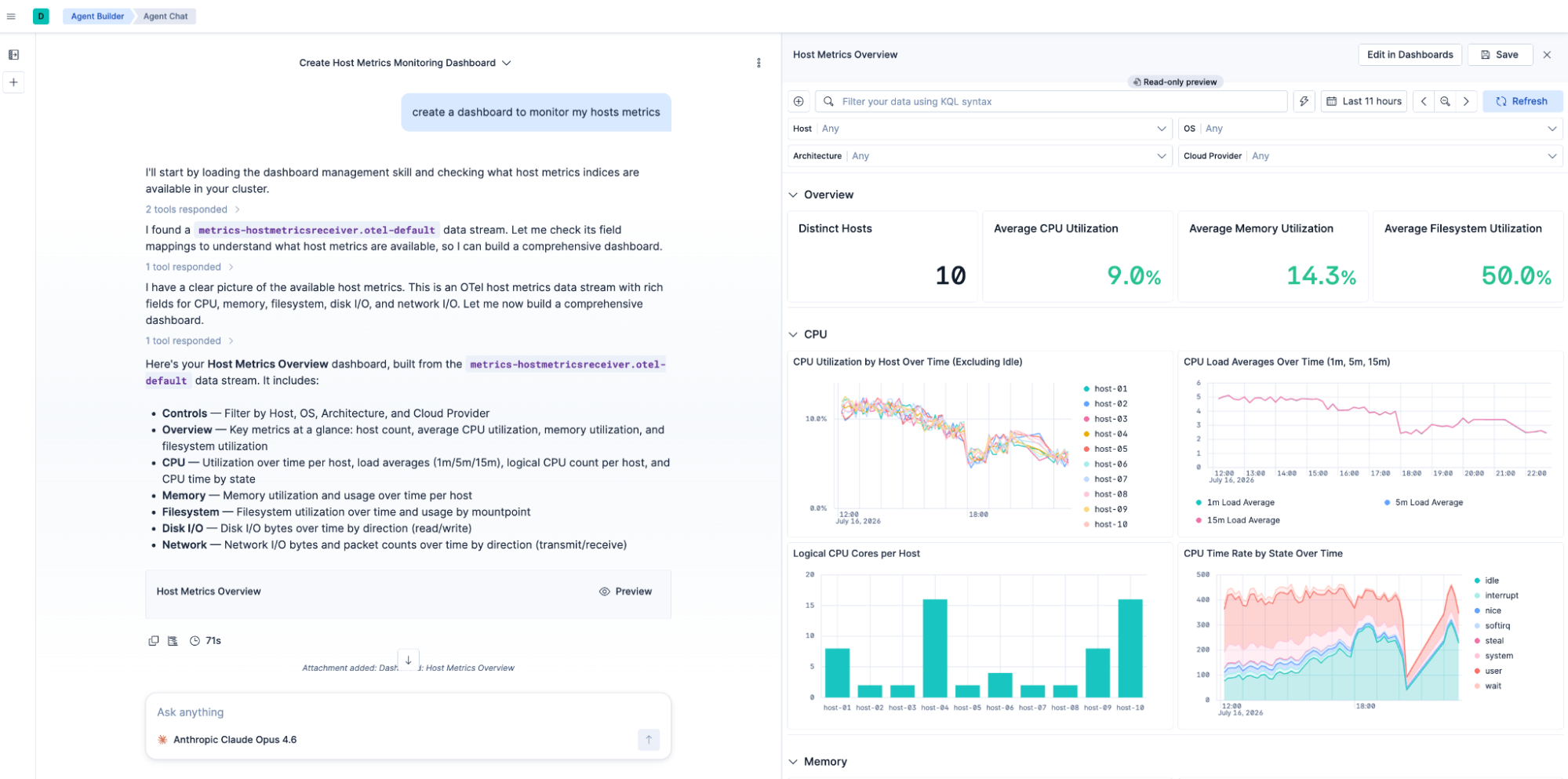The width and height of the screenshot is (1568, 779).
Task: Open the hamburger navigation menu
Action: pyautogui.click(x=11, y=16)
